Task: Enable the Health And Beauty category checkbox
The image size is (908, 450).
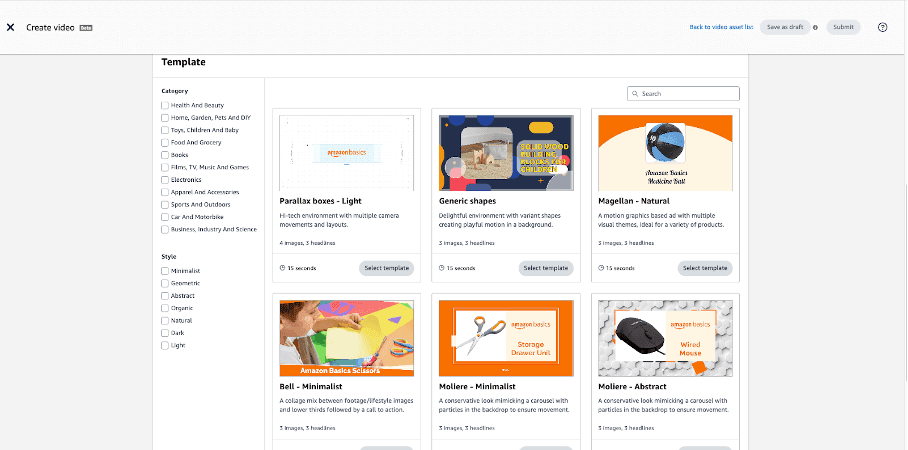Action: coord(165,105)
